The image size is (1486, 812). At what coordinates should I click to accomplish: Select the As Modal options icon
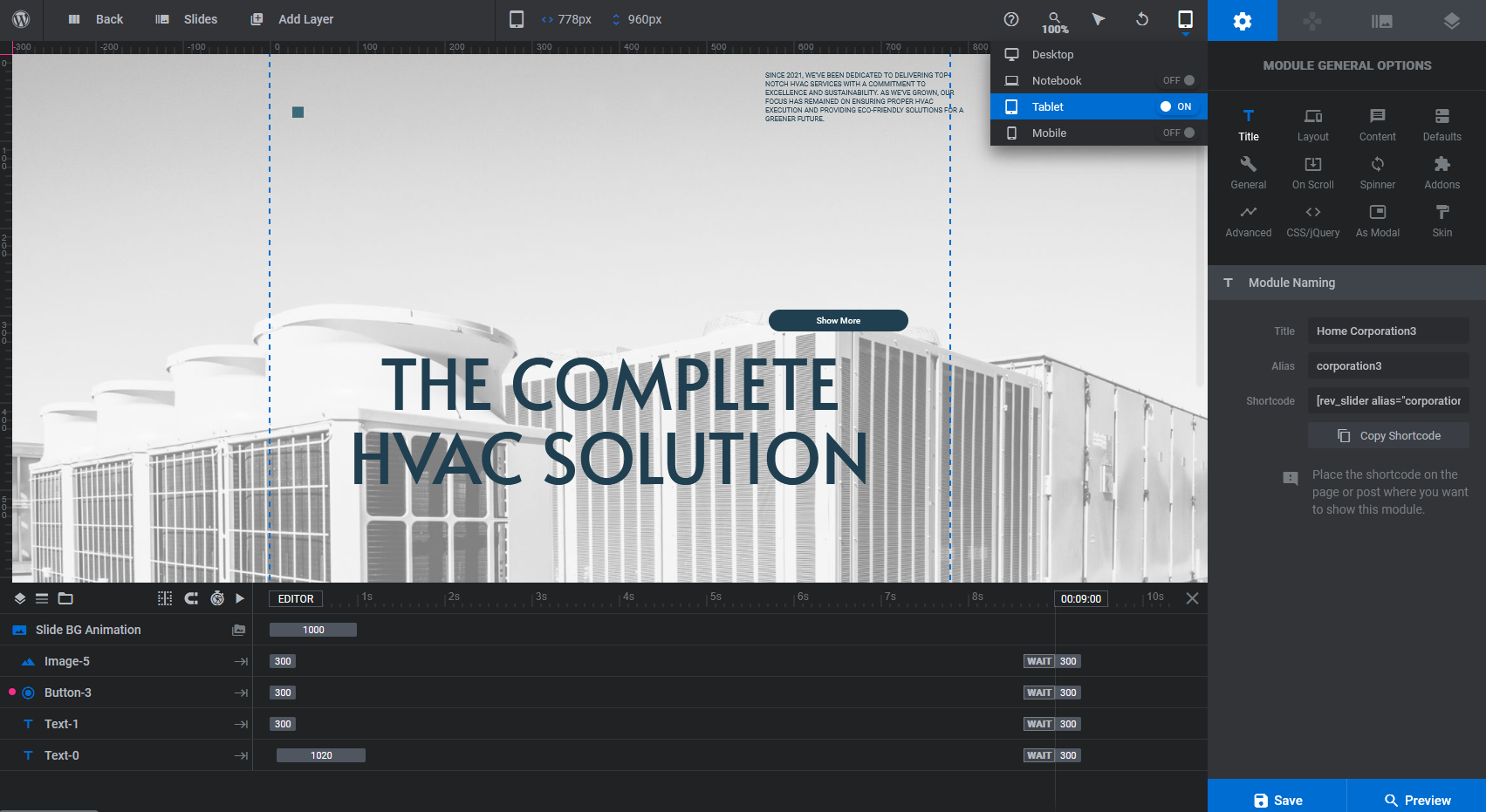[x=1378, y=221]
